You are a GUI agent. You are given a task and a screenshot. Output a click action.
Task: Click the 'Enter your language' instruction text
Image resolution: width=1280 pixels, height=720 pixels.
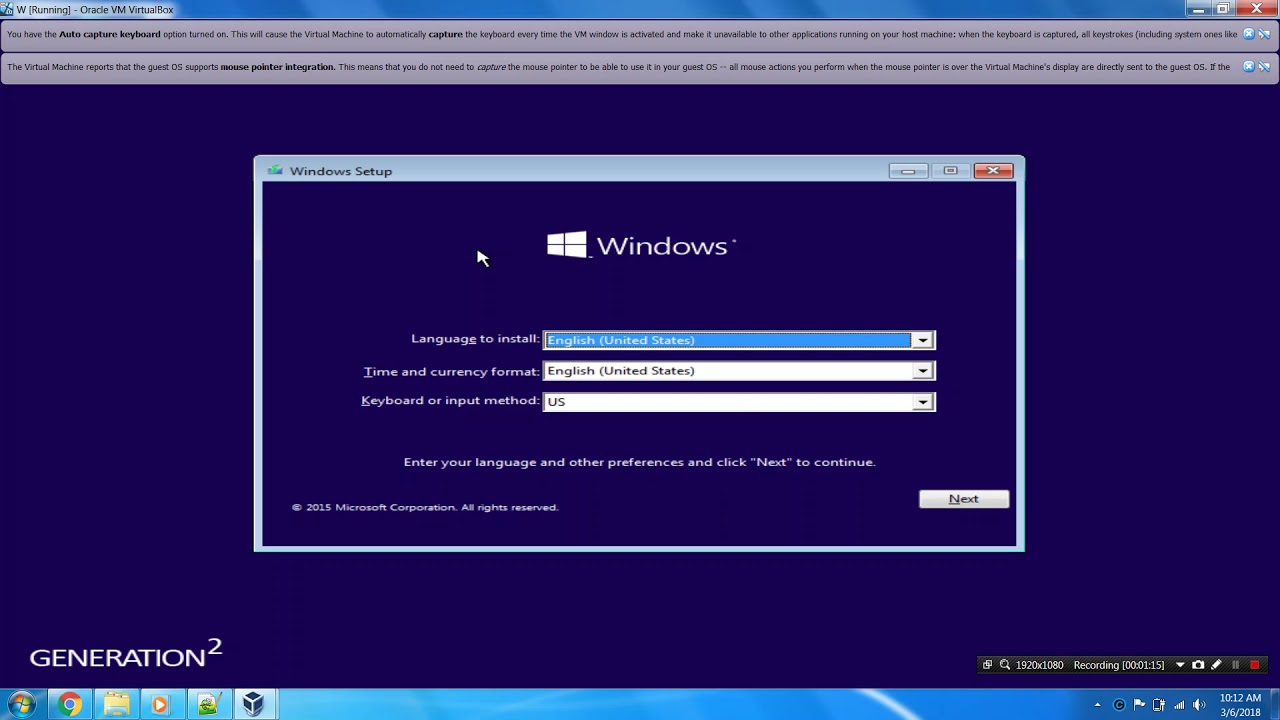point(639,462)
